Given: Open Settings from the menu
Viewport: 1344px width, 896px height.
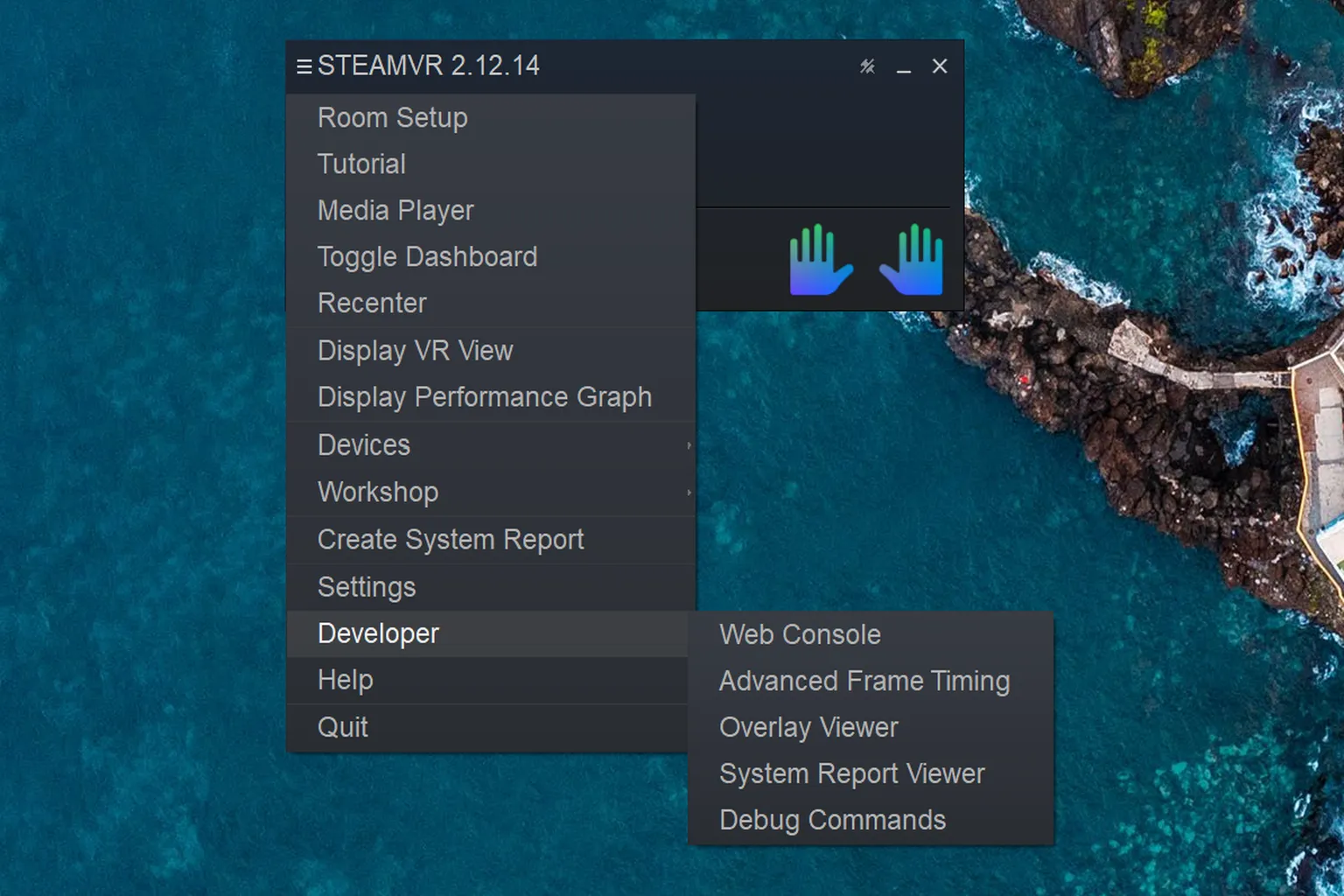Looking at the screenshot, I should (491, 587).
